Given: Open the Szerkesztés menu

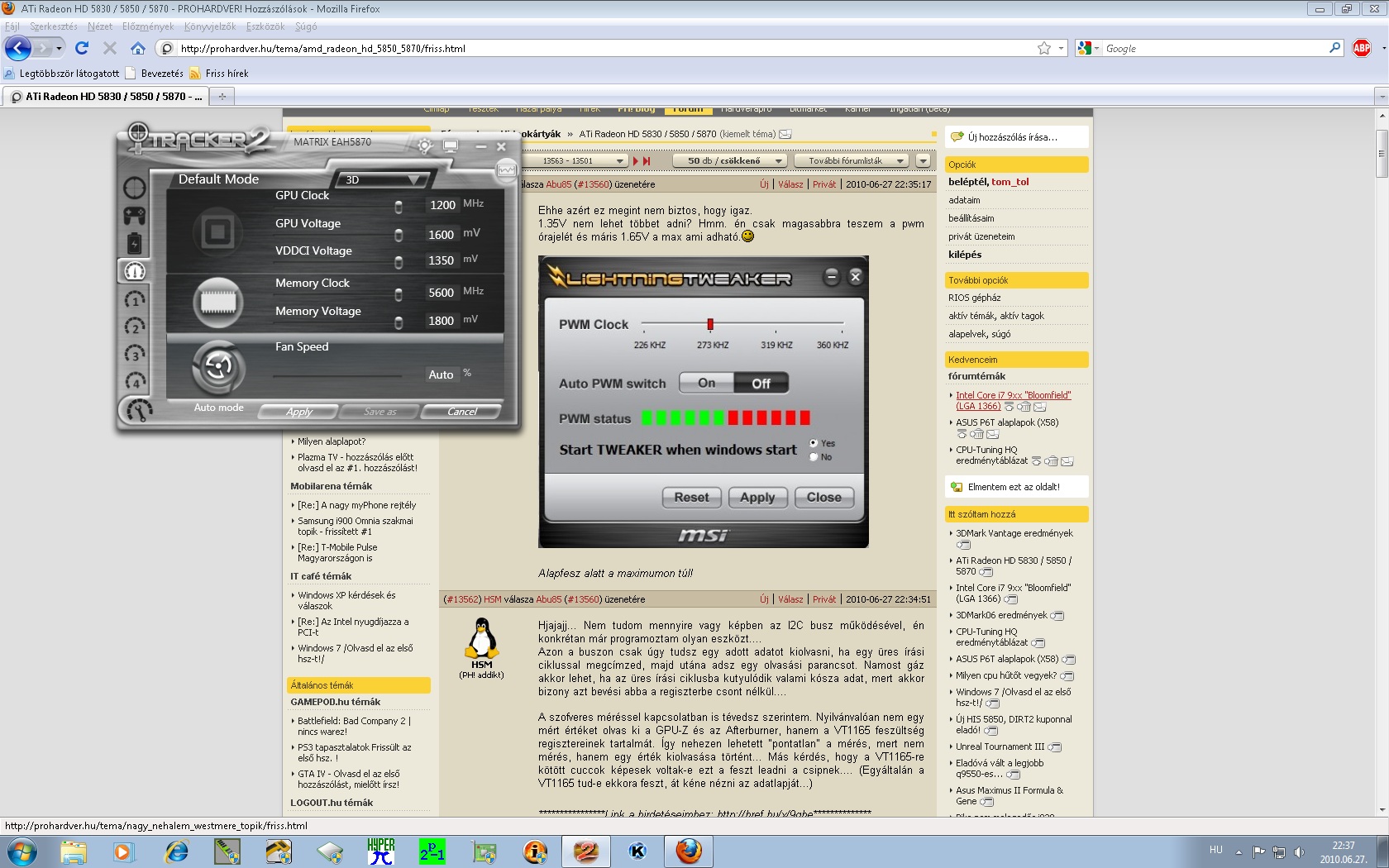Looking at the screenshot, I should (x=53, y=26).
